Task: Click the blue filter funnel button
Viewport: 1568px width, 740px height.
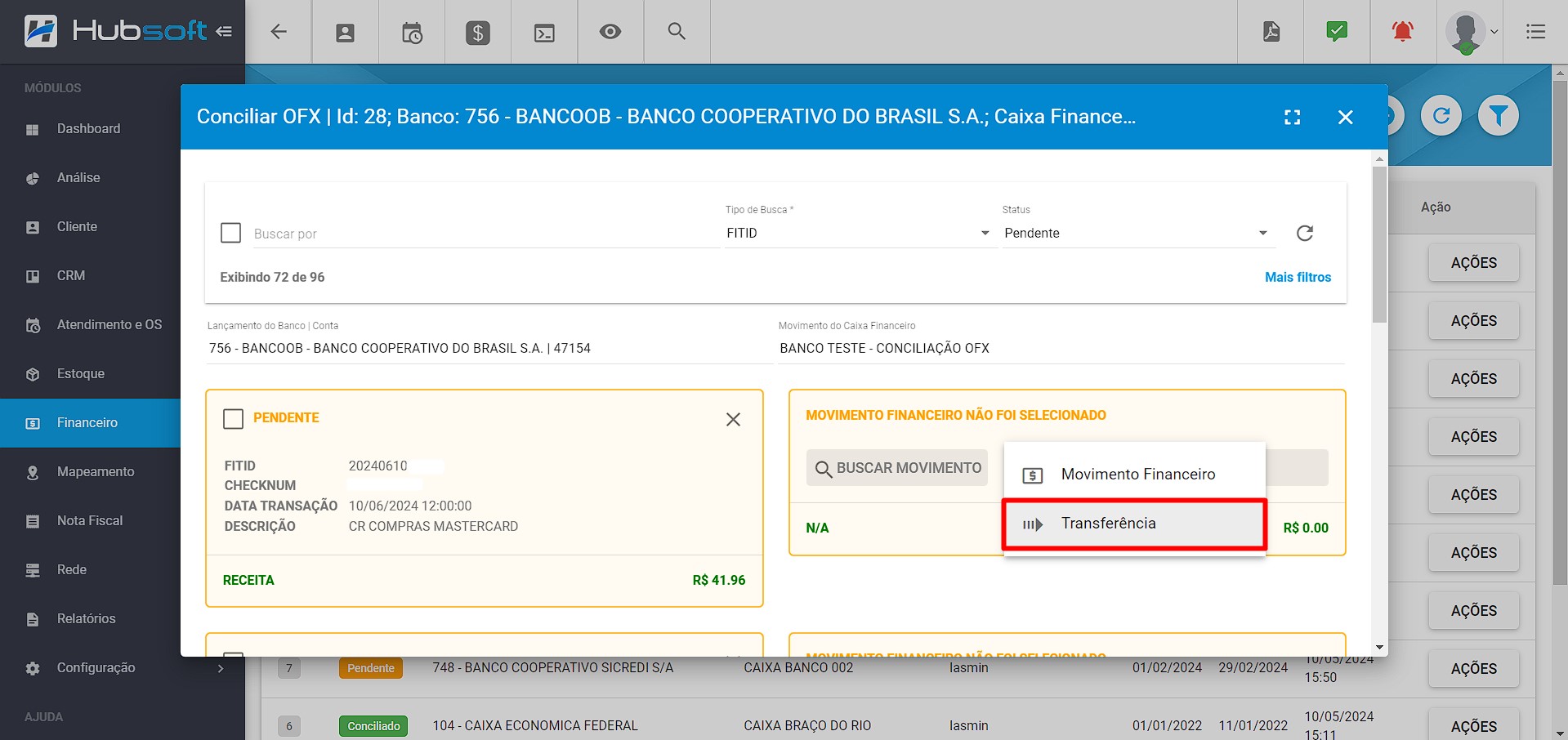Action: pyautogui.click(x=1499, y=115)
